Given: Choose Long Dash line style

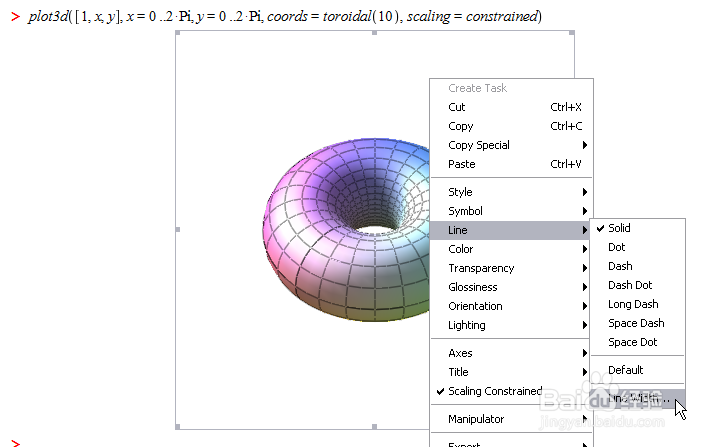Looking at the screenshot, I should [633, 304].
